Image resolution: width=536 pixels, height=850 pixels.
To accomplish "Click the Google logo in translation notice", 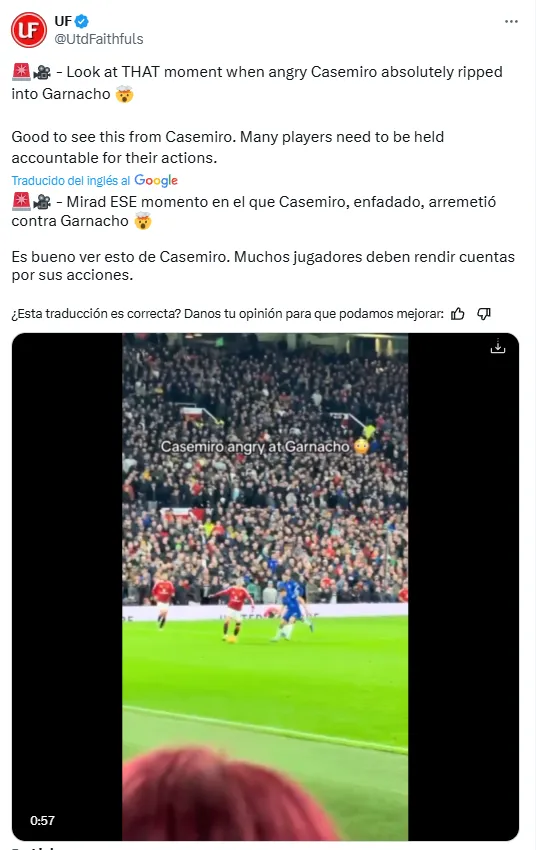I will coord(156,181).
